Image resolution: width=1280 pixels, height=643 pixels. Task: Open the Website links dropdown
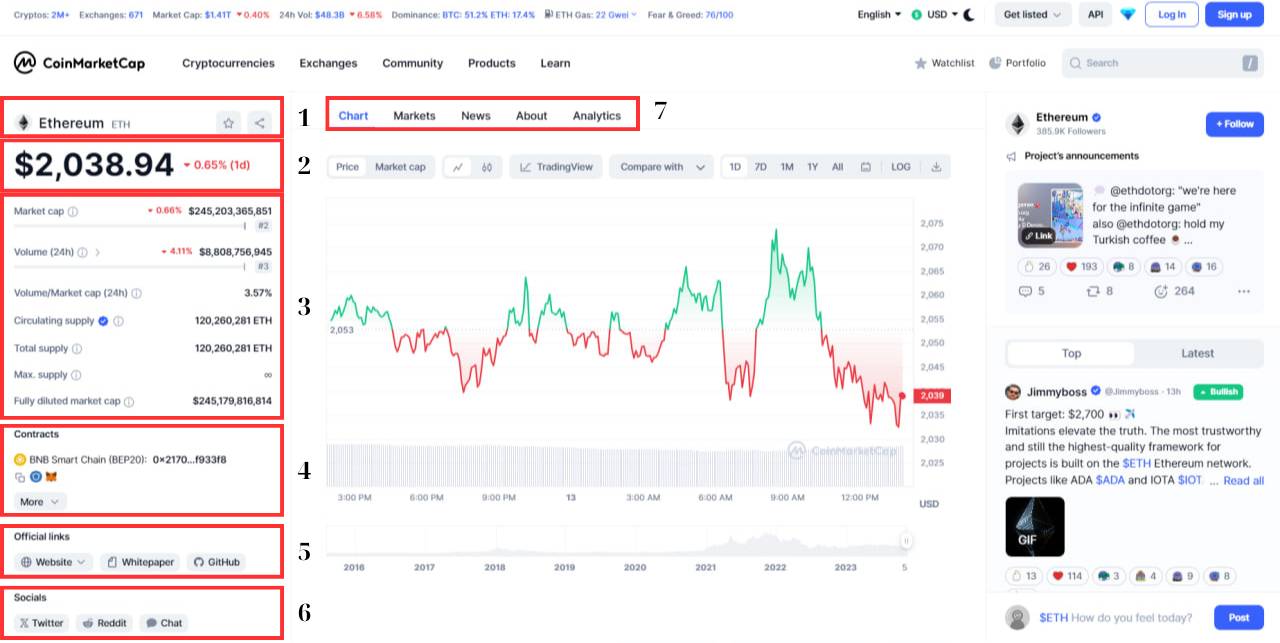coord(54,562)
